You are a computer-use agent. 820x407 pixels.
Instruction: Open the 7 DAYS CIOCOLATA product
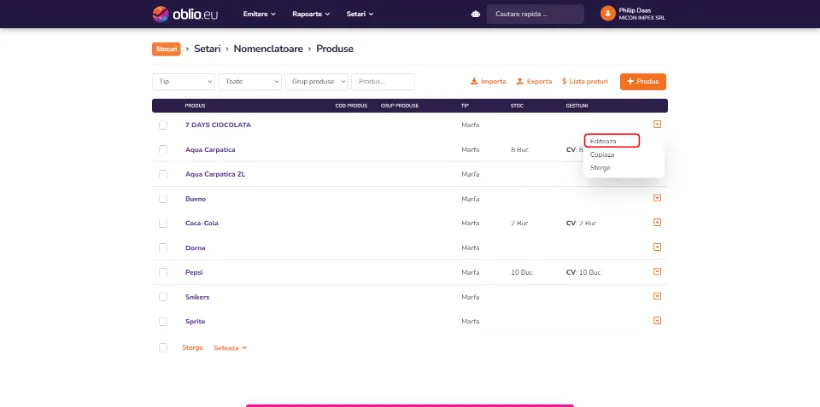click(218, 125)
